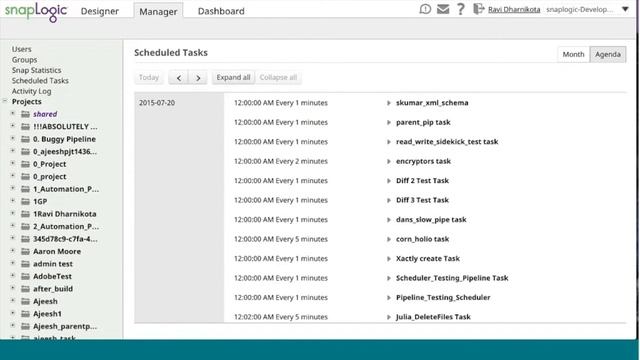Click the Ajeesh1 folder icon
Viewport: 640px width, 360px height.
point(25,314)
